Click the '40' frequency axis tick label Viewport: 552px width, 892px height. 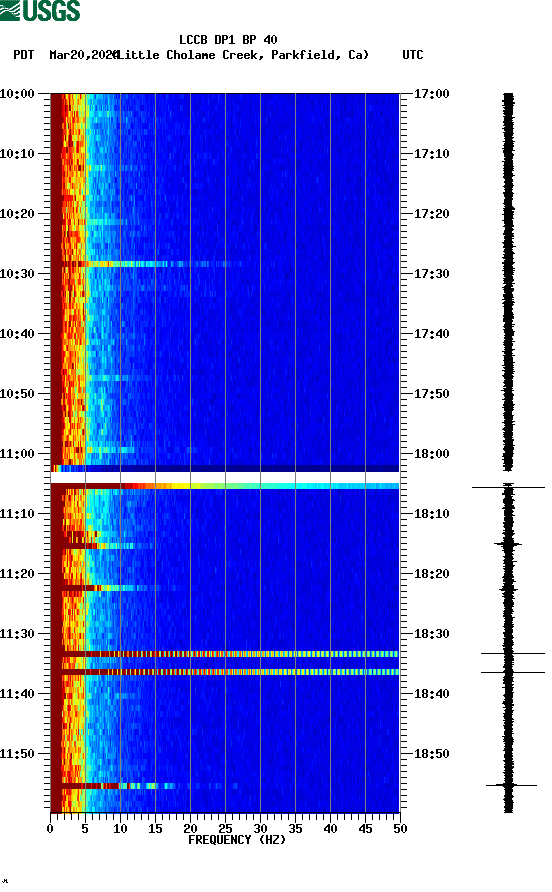click(x=330, y=829)
